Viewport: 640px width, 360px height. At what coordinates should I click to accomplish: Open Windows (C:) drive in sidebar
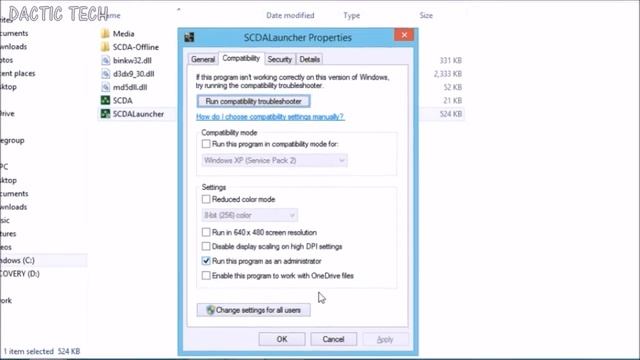tap(17, 260)
